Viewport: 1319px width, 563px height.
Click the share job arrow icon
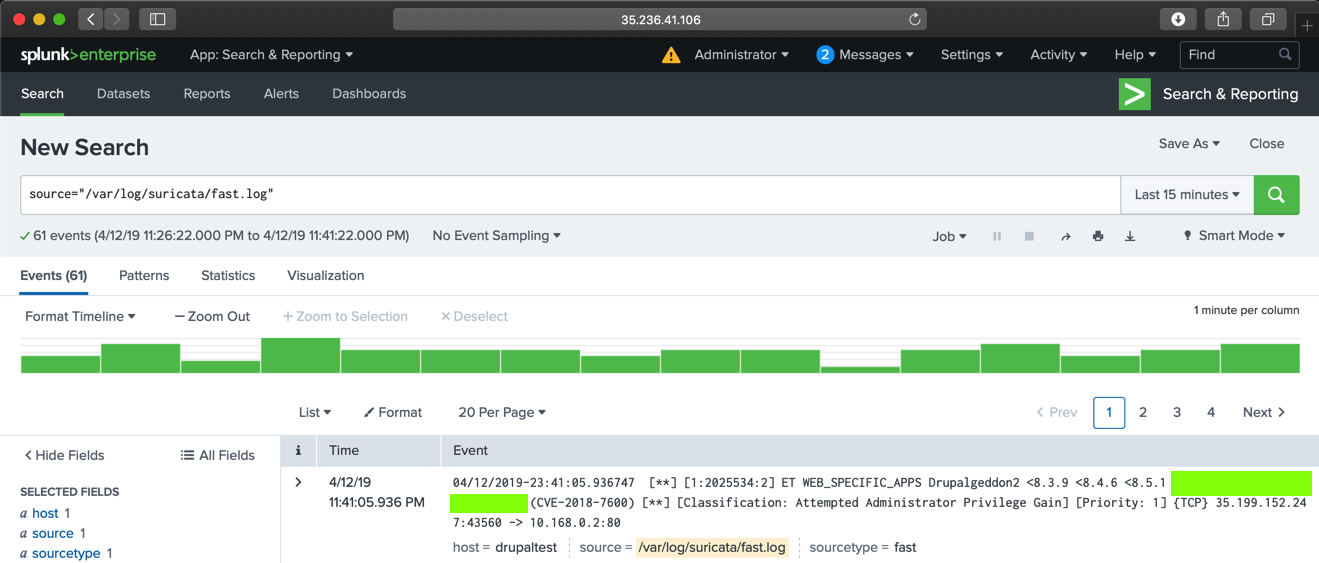[x=1066, y=236]
